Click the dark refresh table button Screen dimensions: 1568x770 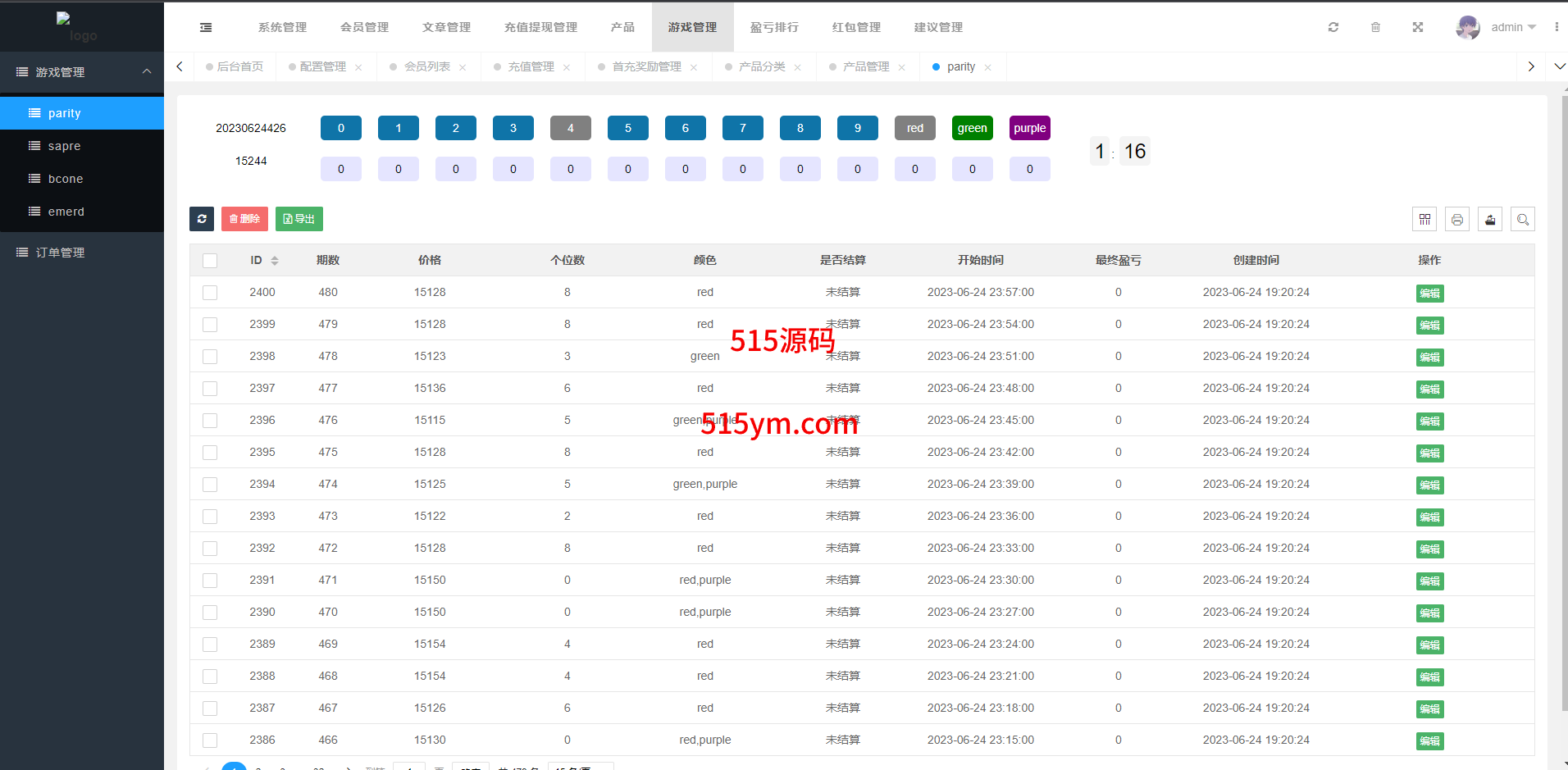[x=202, y=219]
